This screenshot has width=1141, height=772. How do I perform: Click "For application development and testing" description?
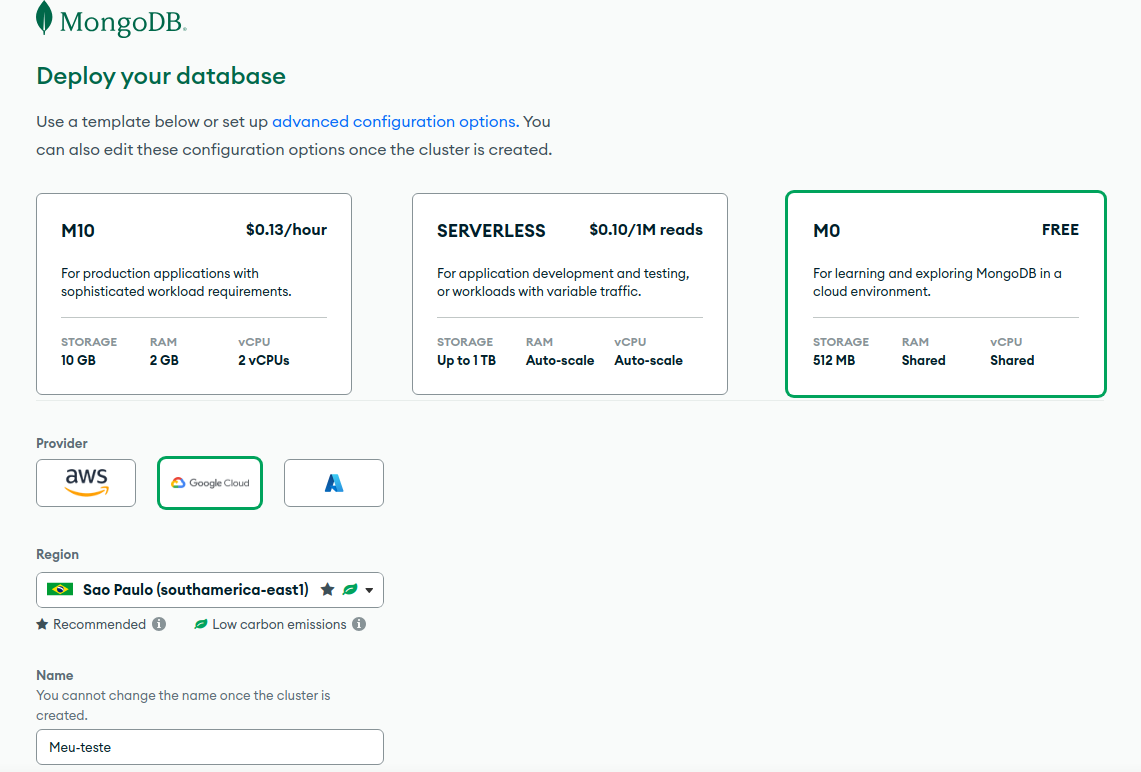[563, 282]
